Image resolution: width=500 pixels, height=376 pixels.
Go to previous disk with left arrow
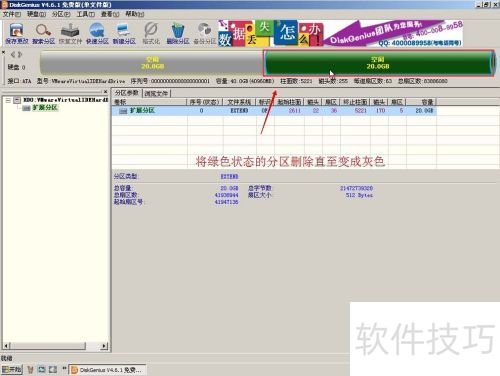(x=12, y=54)
